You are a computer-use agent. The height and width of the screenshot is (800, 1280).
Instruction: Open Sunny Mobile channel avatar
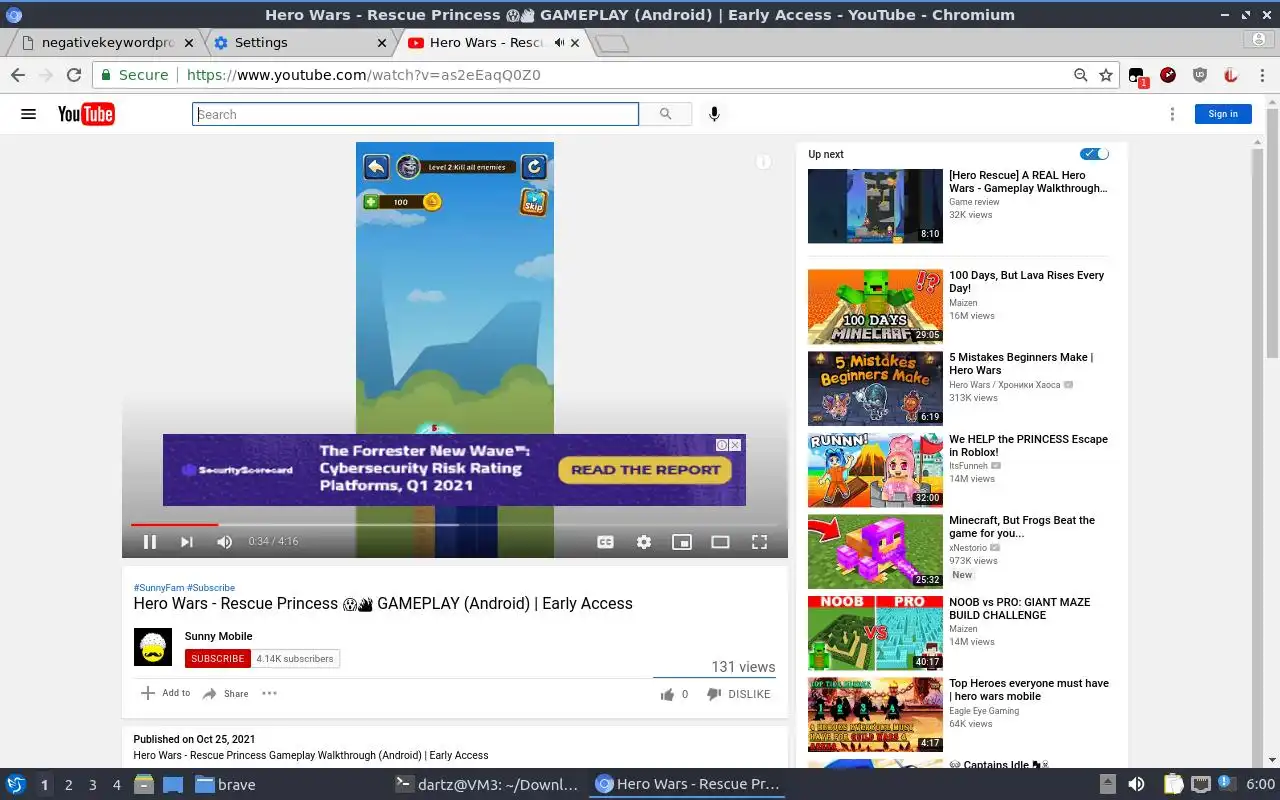click(153, 647)
